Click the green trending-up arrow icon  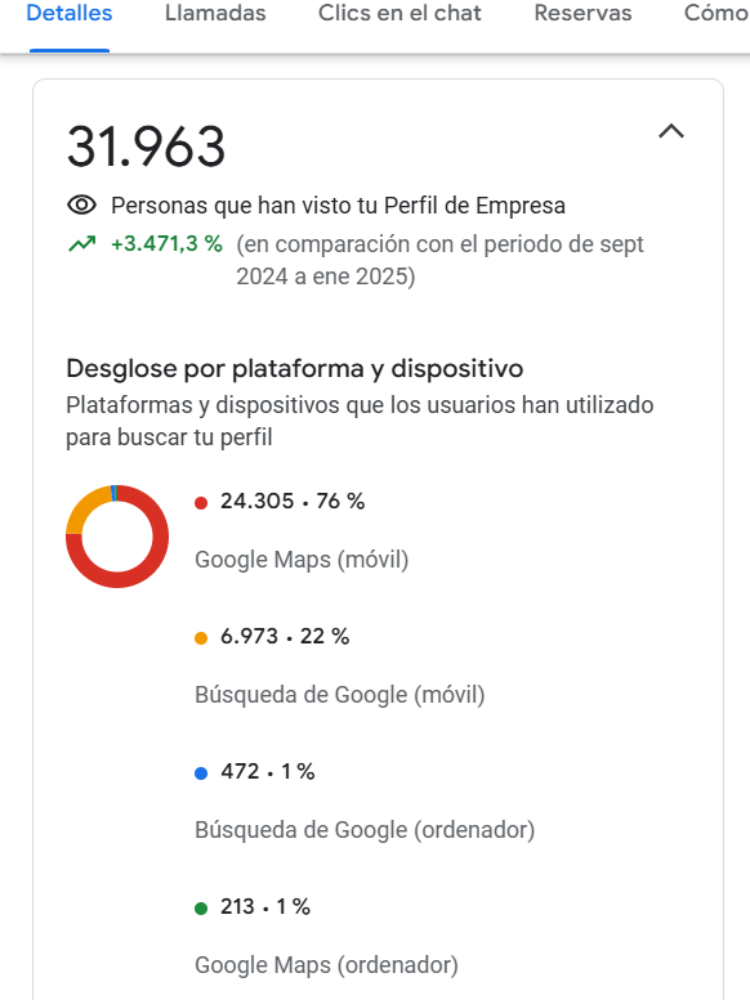[x=81, y=244]
